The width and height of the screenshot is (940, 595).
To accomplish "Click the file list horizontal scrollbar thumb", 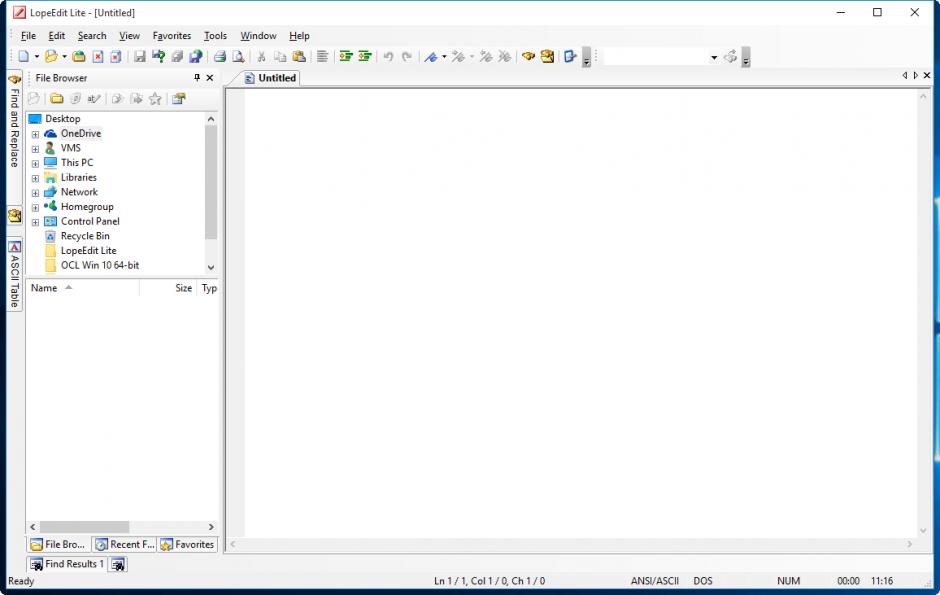I will [84, 527].
